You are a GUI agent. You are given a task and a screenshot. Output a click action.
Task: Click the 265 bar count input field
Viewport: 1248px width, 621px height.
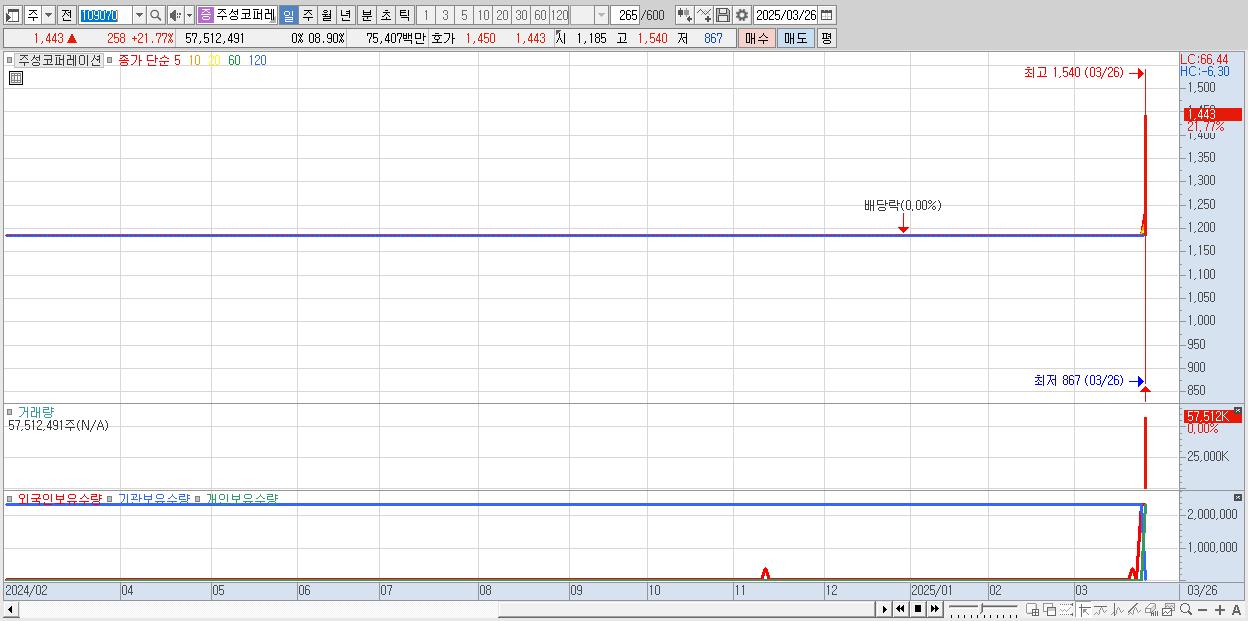click(x=627, y=15)
